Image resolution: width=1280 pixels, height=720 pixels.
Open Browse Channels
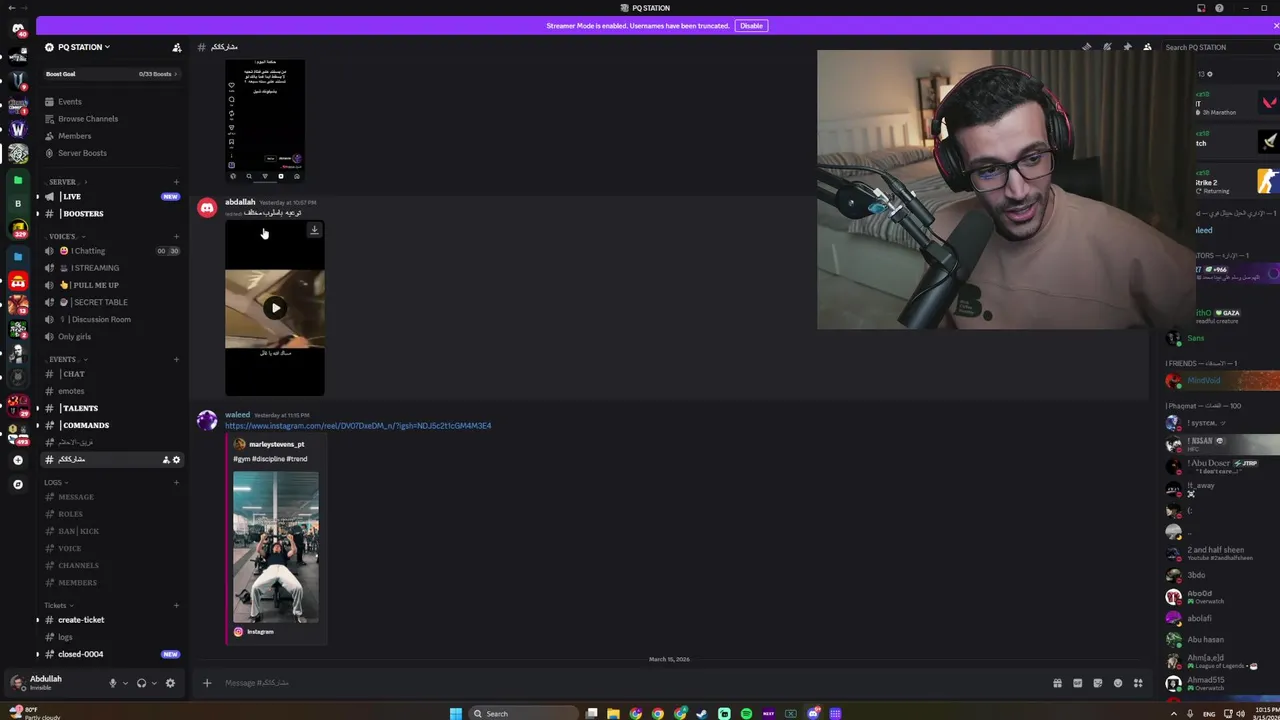(87, 119)
